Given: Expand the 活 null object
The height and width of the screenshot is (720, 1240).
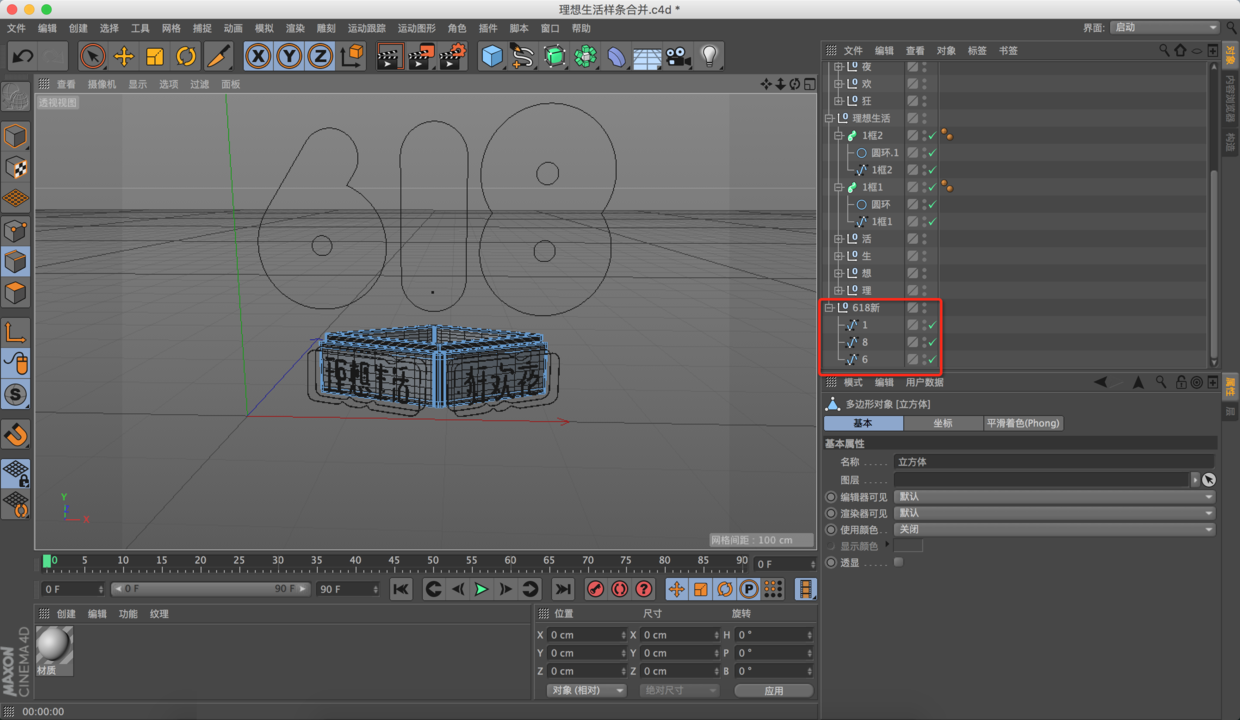Looking at the screenshot, I should click(x=839, y=239).
